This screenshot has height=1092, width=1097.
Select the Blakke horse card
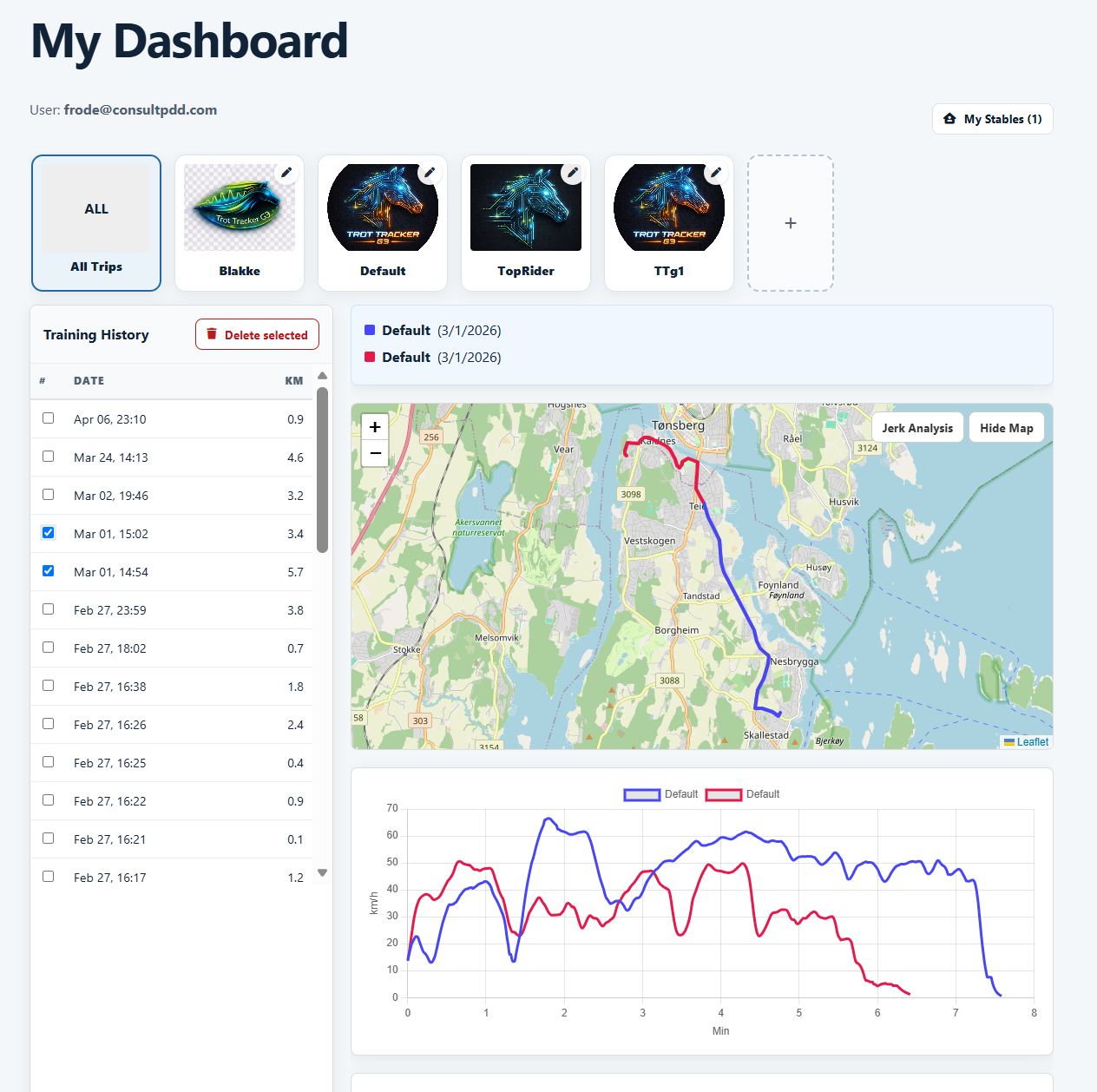240,223
